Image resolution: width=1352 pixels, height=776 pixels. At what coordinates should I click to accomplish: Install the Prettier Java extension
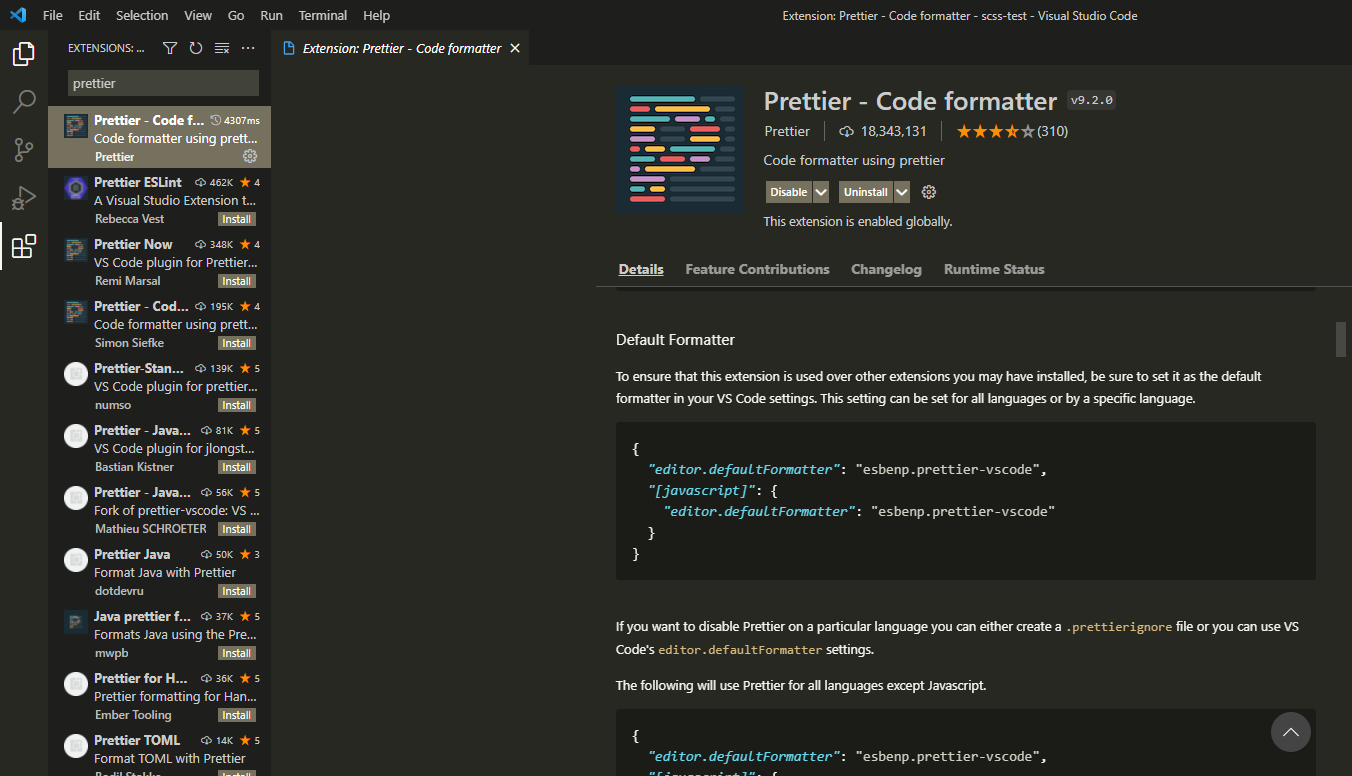coord(237,591)
